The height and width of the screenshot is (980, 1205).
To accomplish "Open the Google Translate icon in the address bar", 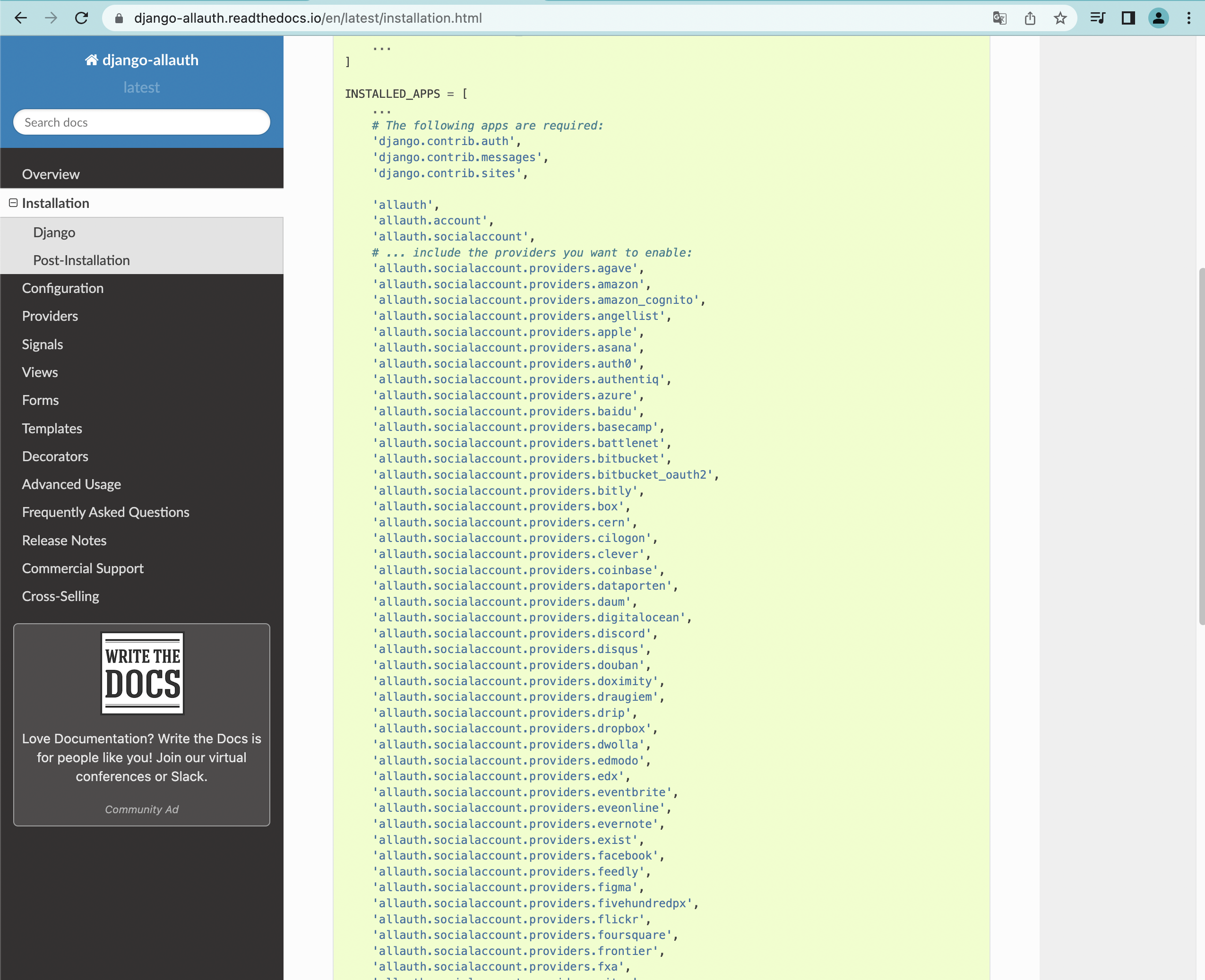I will tap(999, 18).
